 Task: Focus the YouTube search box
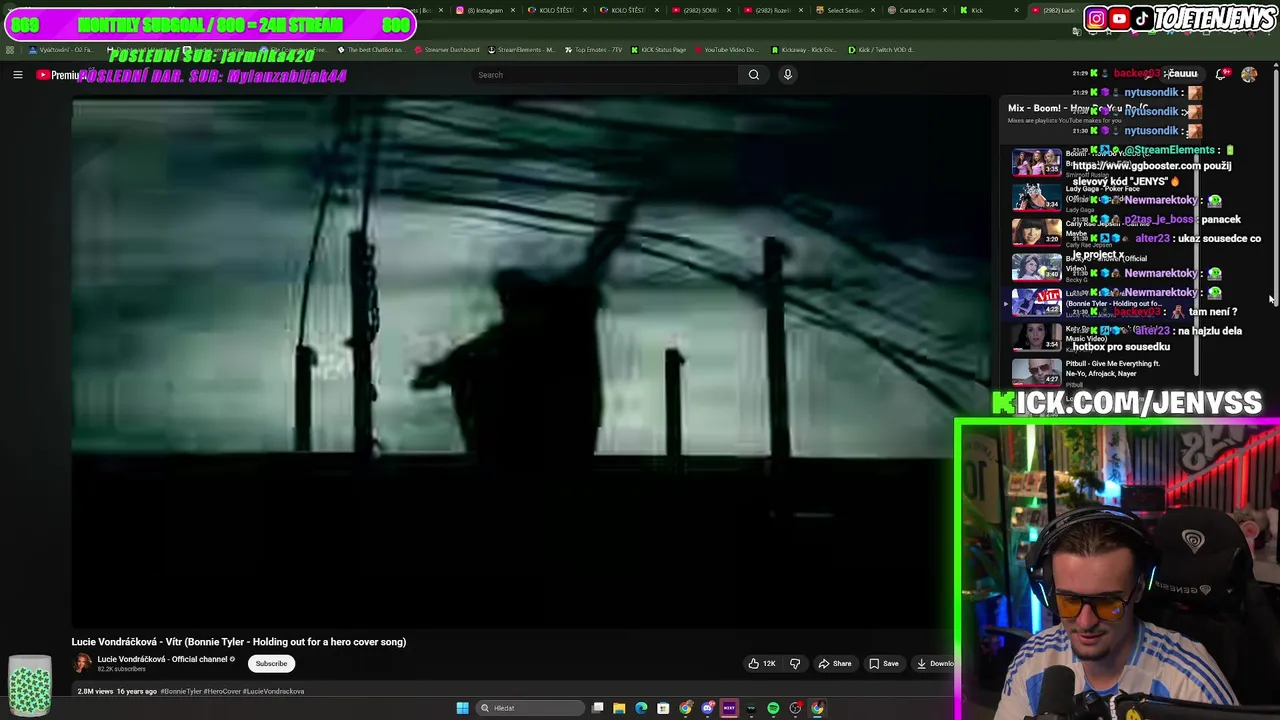click(605, 75)
